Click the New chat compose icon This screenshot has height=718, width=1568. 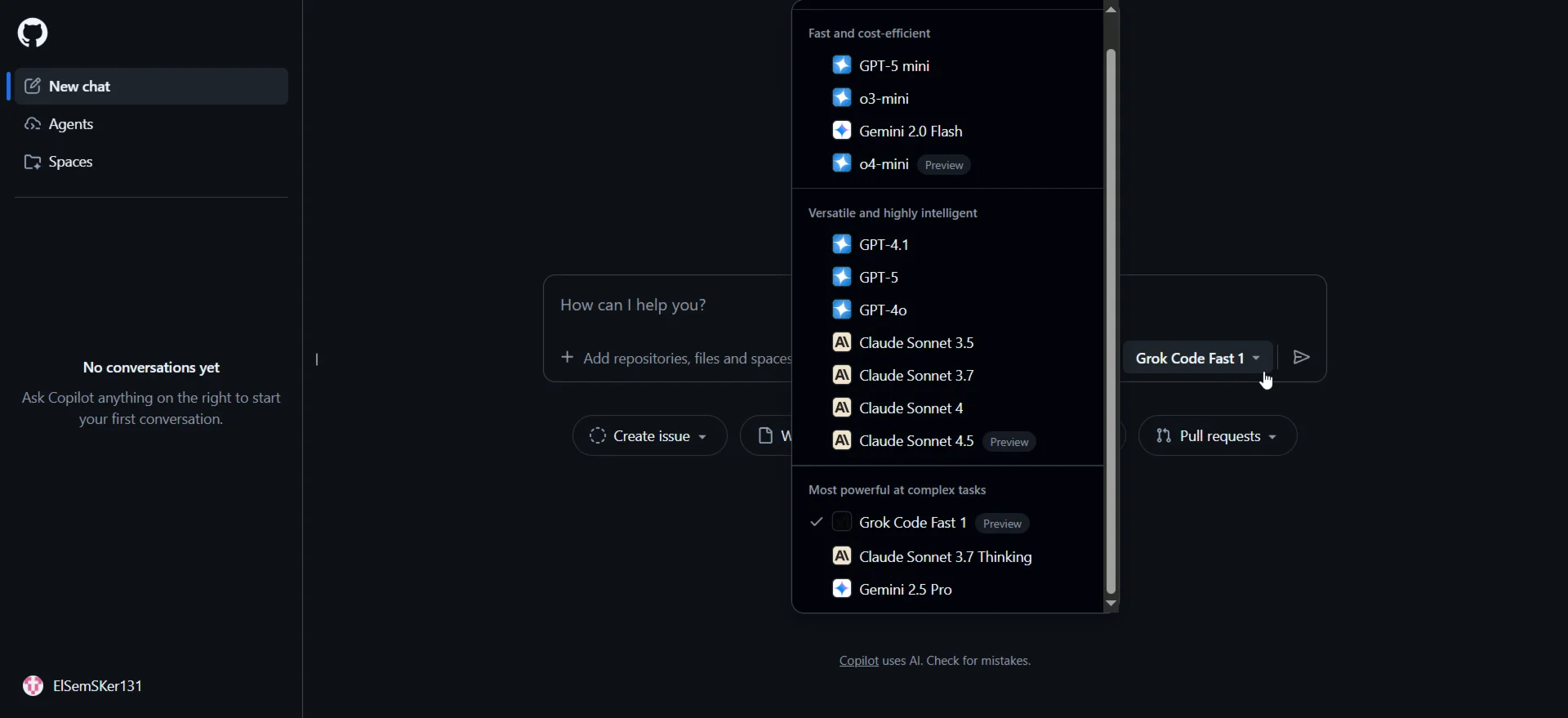pyautogui.click(x=33, y=87)
